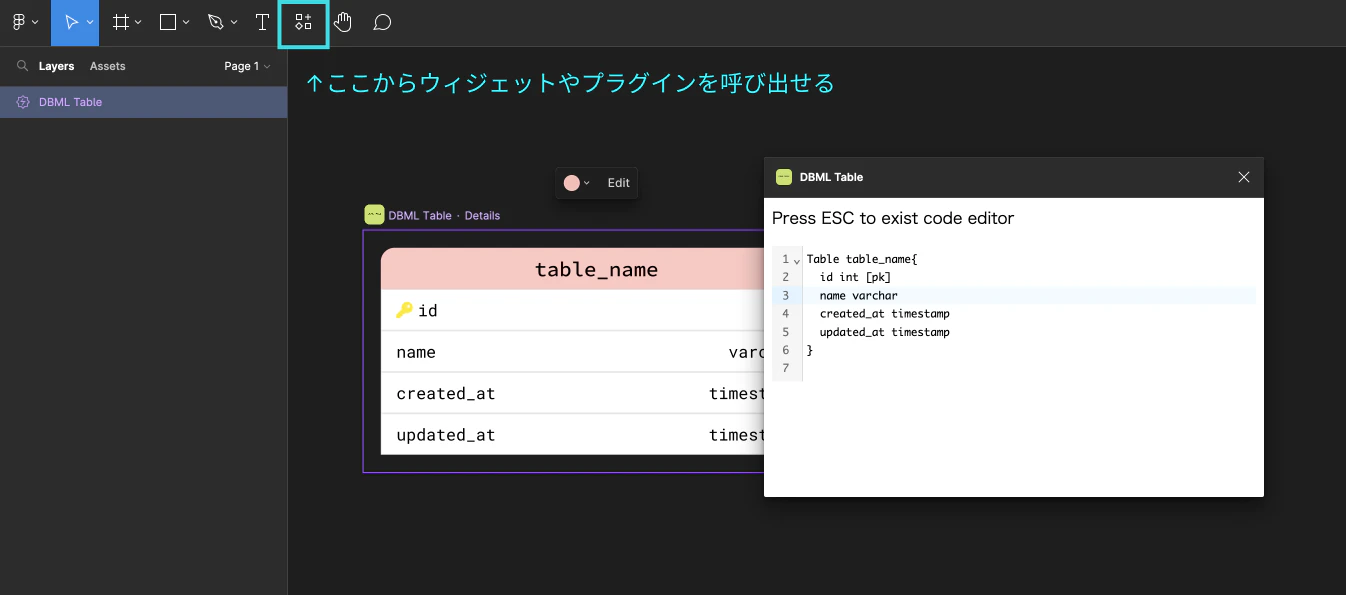
Task: Open the Pen tools dropdown chevron
Action: 234,22
